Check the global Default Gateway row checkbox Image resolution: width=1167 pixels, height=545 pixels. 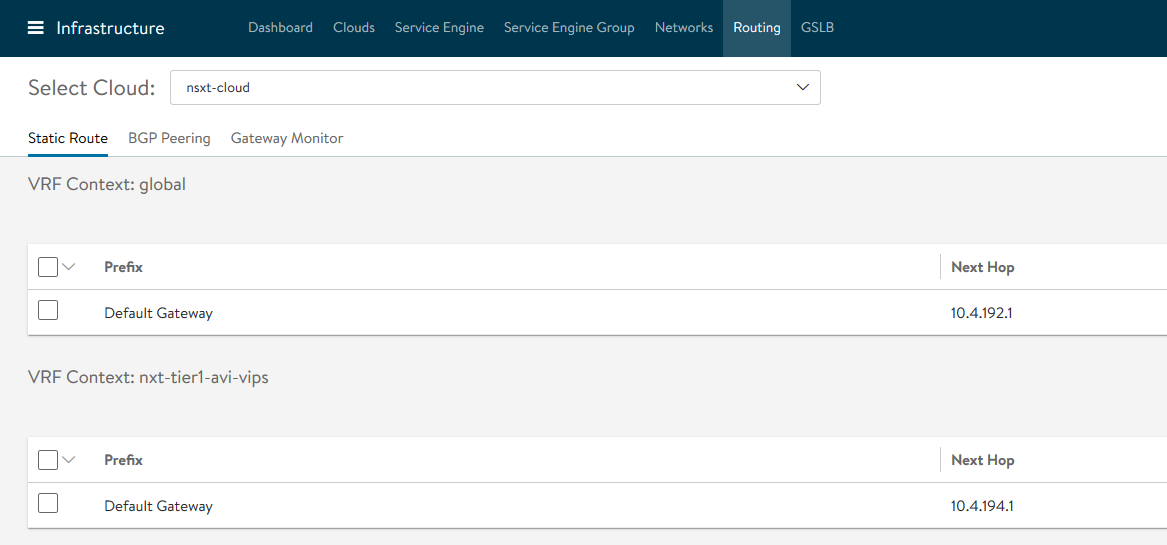tap(48, 311)
